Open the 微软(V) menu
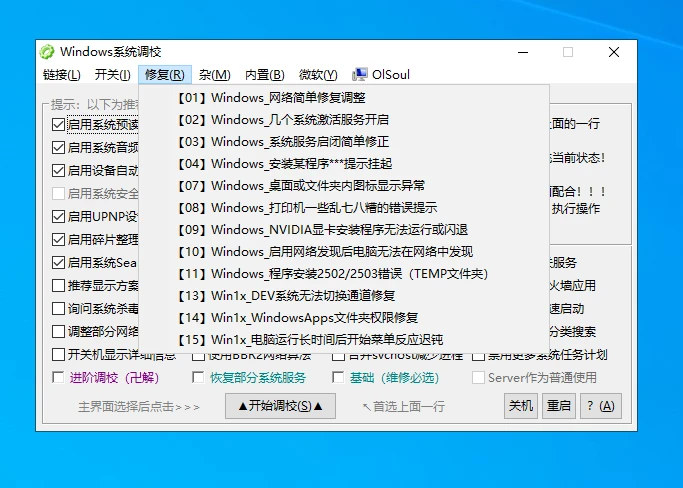 click(x=318, y=75)
